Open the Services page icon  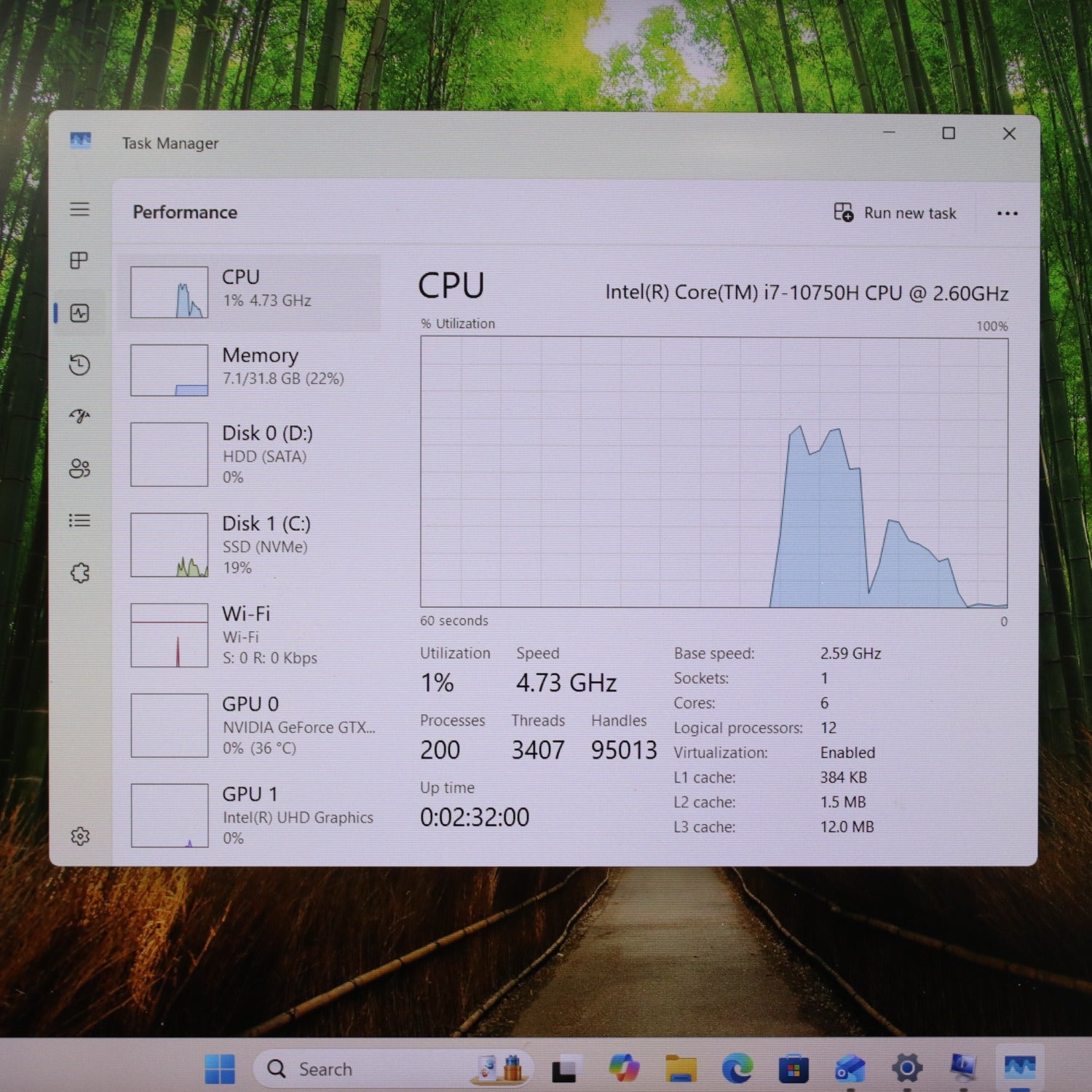point(80,573)
